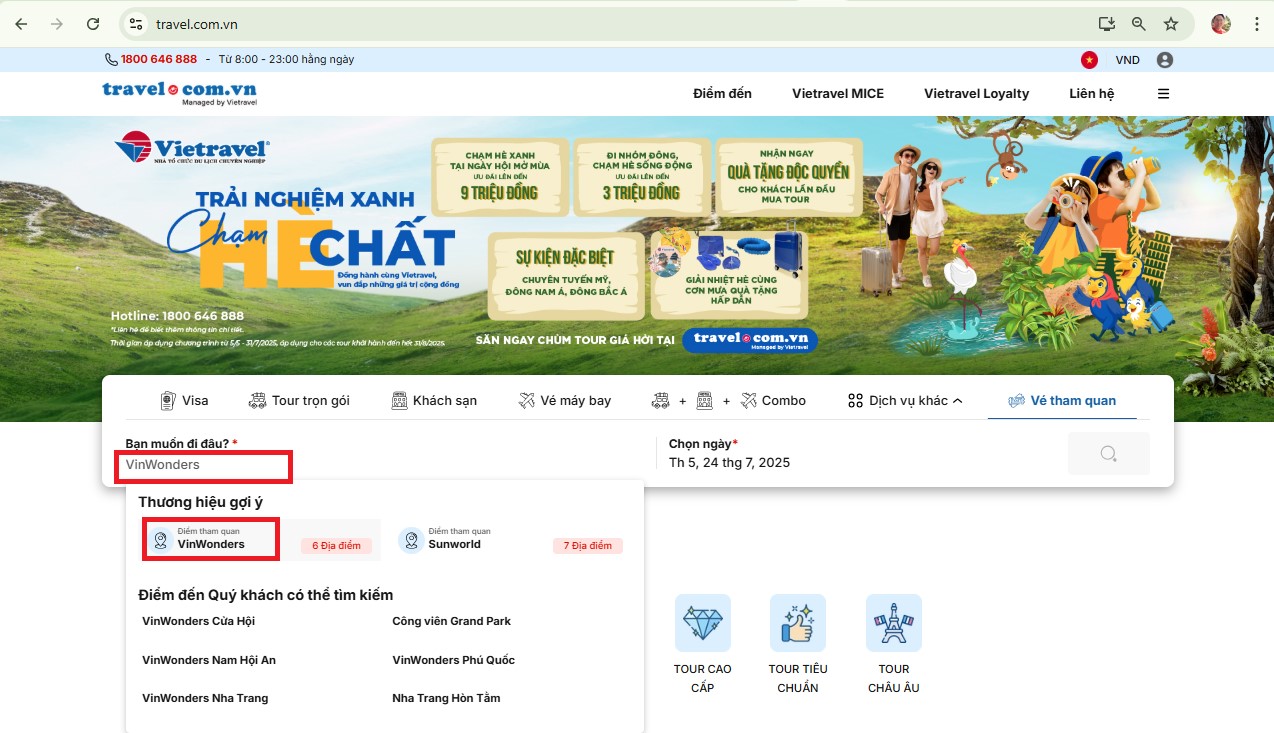Click VinWonders suggestion location pin icon
This screenshot has height=733, width=1274.
pos(160,540)
